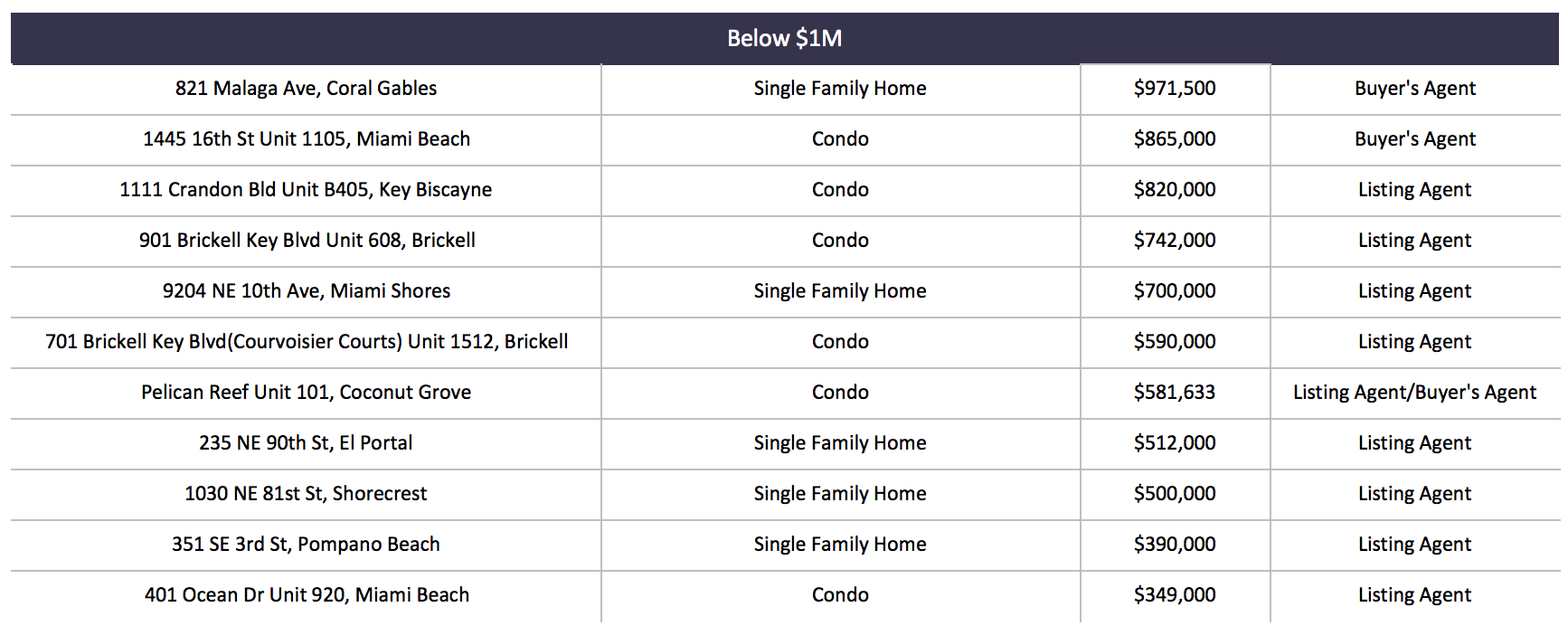
Task: Click Listing Agent/Buyer's Agent cell
Action: (x=1414, y=393)
